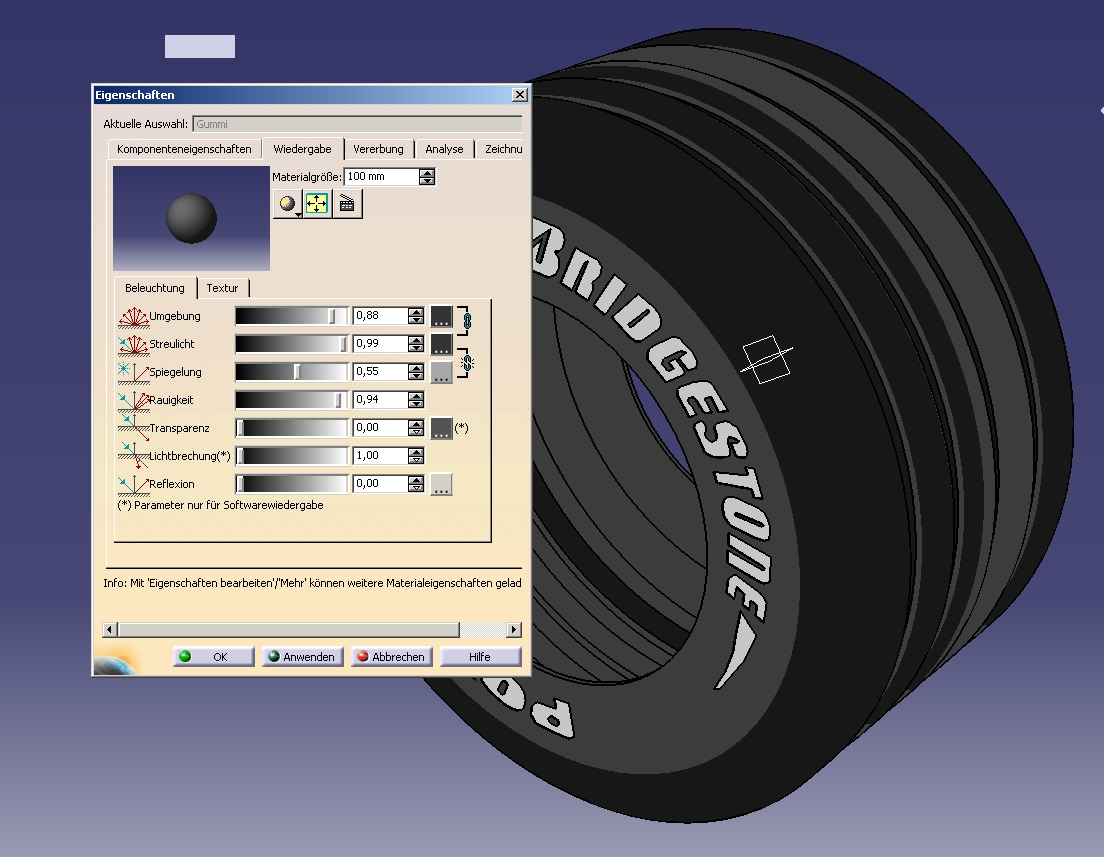Screen dimensions: 1104x857
Task: Decrease Rauigkeit value with the down arrow
Action: (x=416, y=404)
